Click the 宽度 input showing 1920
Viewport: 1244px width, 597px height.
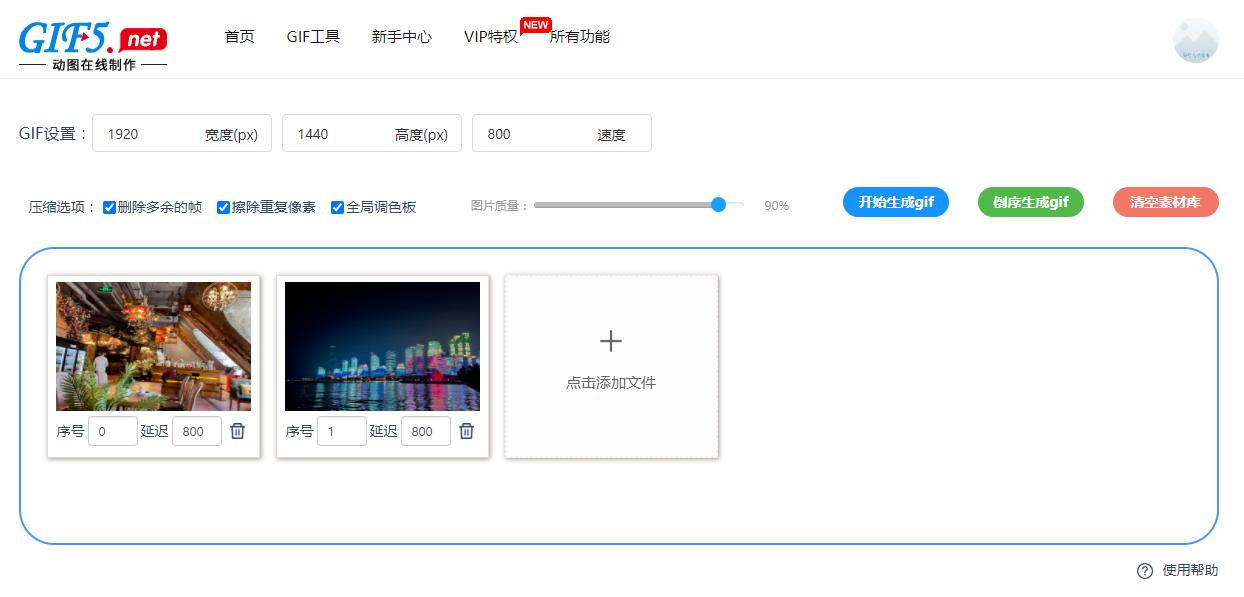[155, 133]
